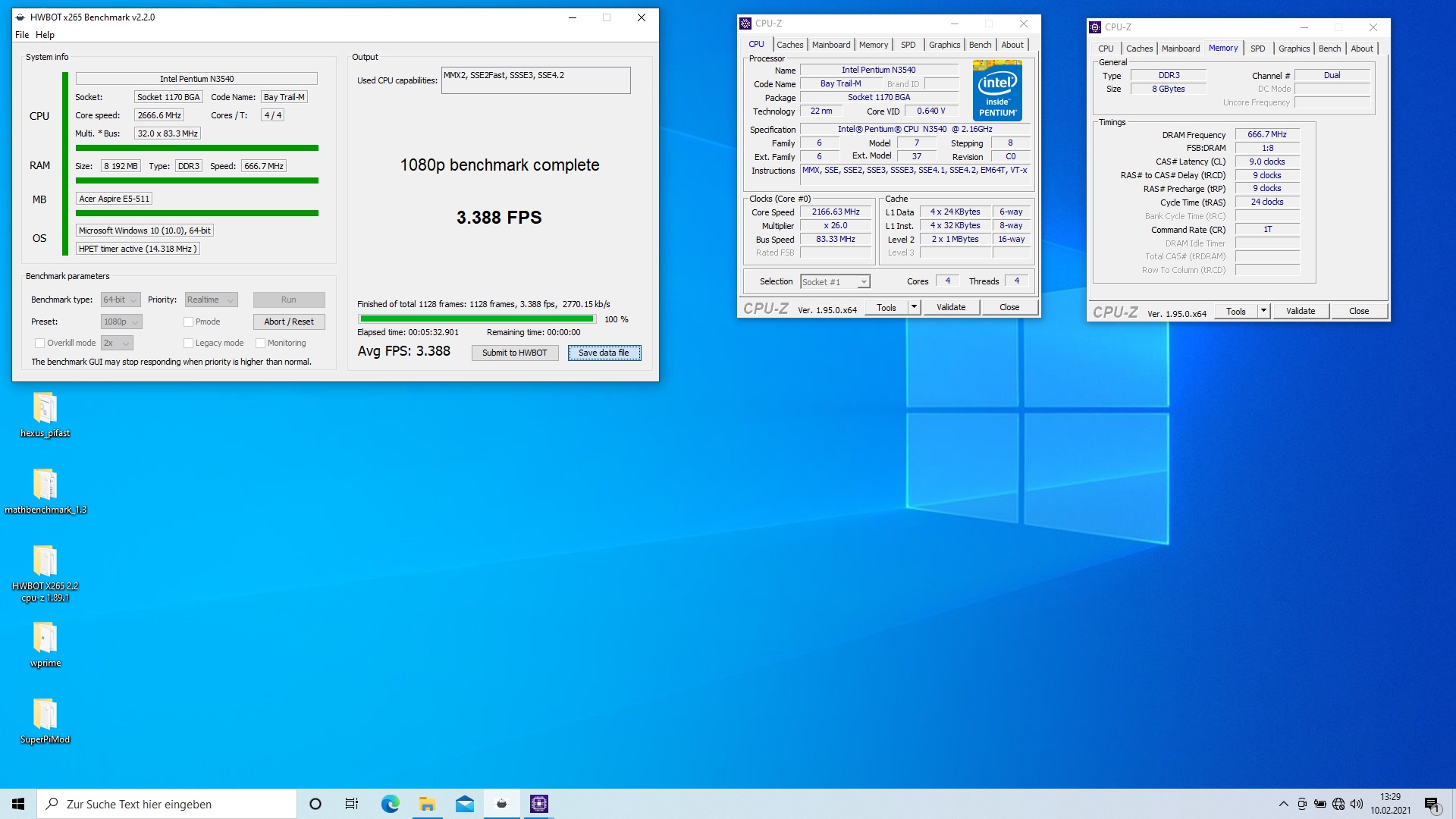This screenshot has height=819, width=1456.
Task: Switch to Mainboard tab in CPU-Z CPU window
Action: (x=831, y=45)
